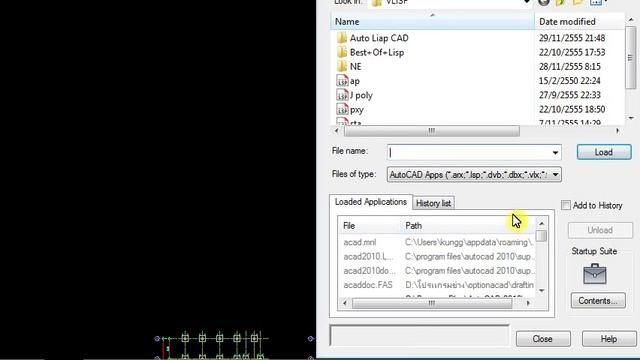
Task: Open the File name dropdown arrow
Action: (x=555, y=153)
